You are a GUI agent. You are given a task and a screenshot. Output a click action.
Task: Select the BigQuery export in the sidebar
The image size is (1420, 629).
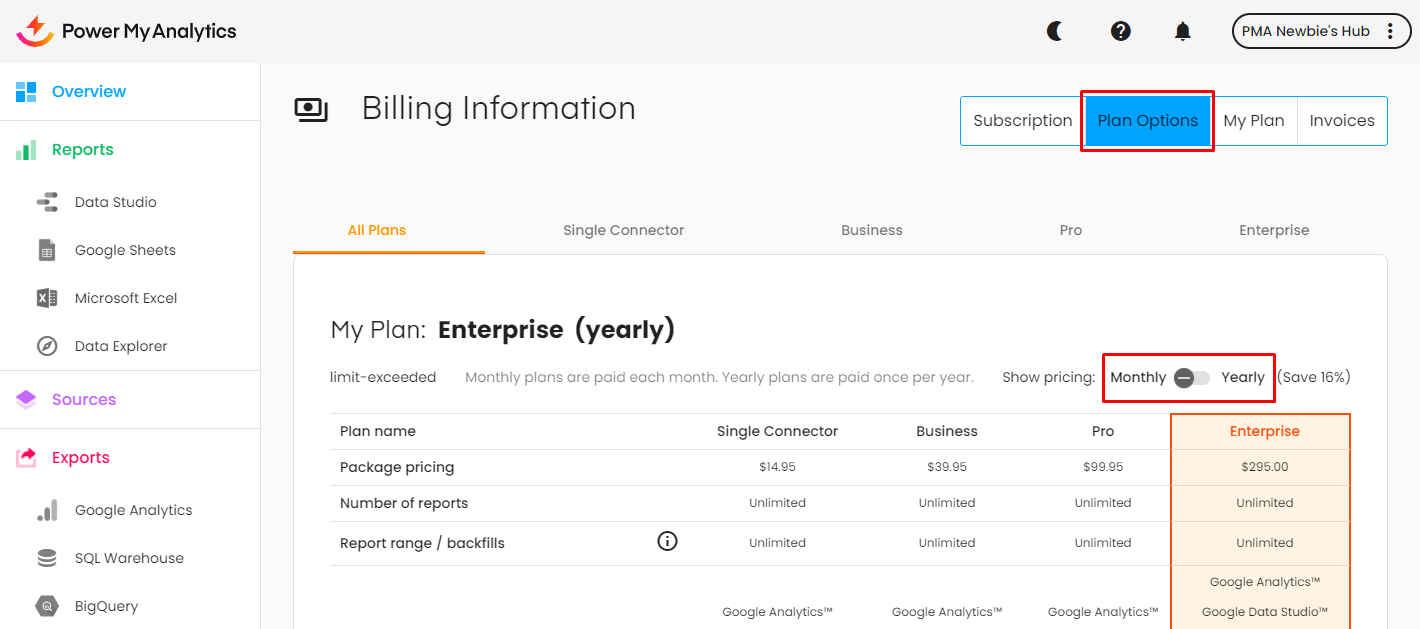(x=106, y=606)
